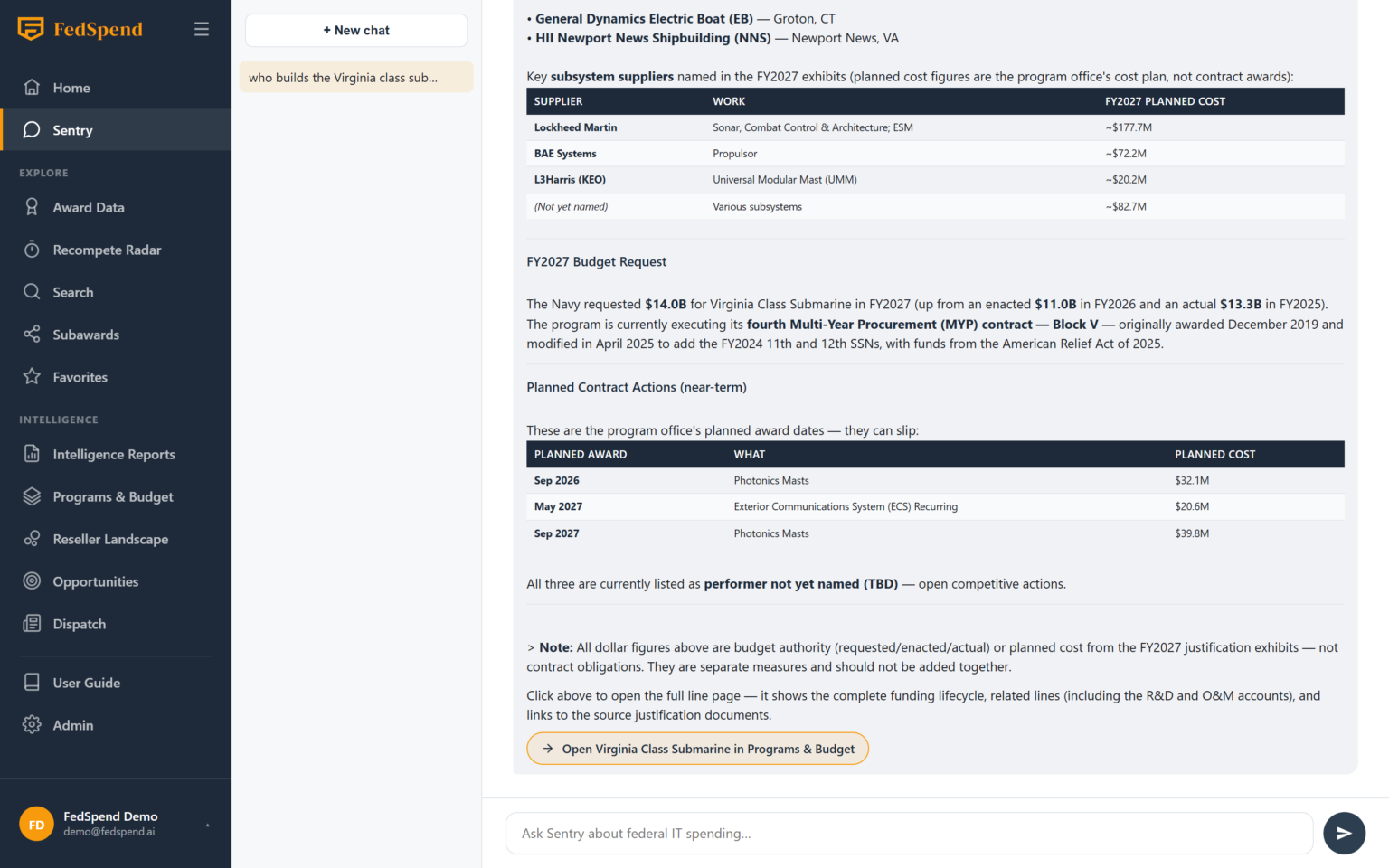The width and height of the screenshot is (1389, 868).
Task: Click the Recompete Radar stopwatch icon
Action: pyautogui.click(x=32, y=250)
